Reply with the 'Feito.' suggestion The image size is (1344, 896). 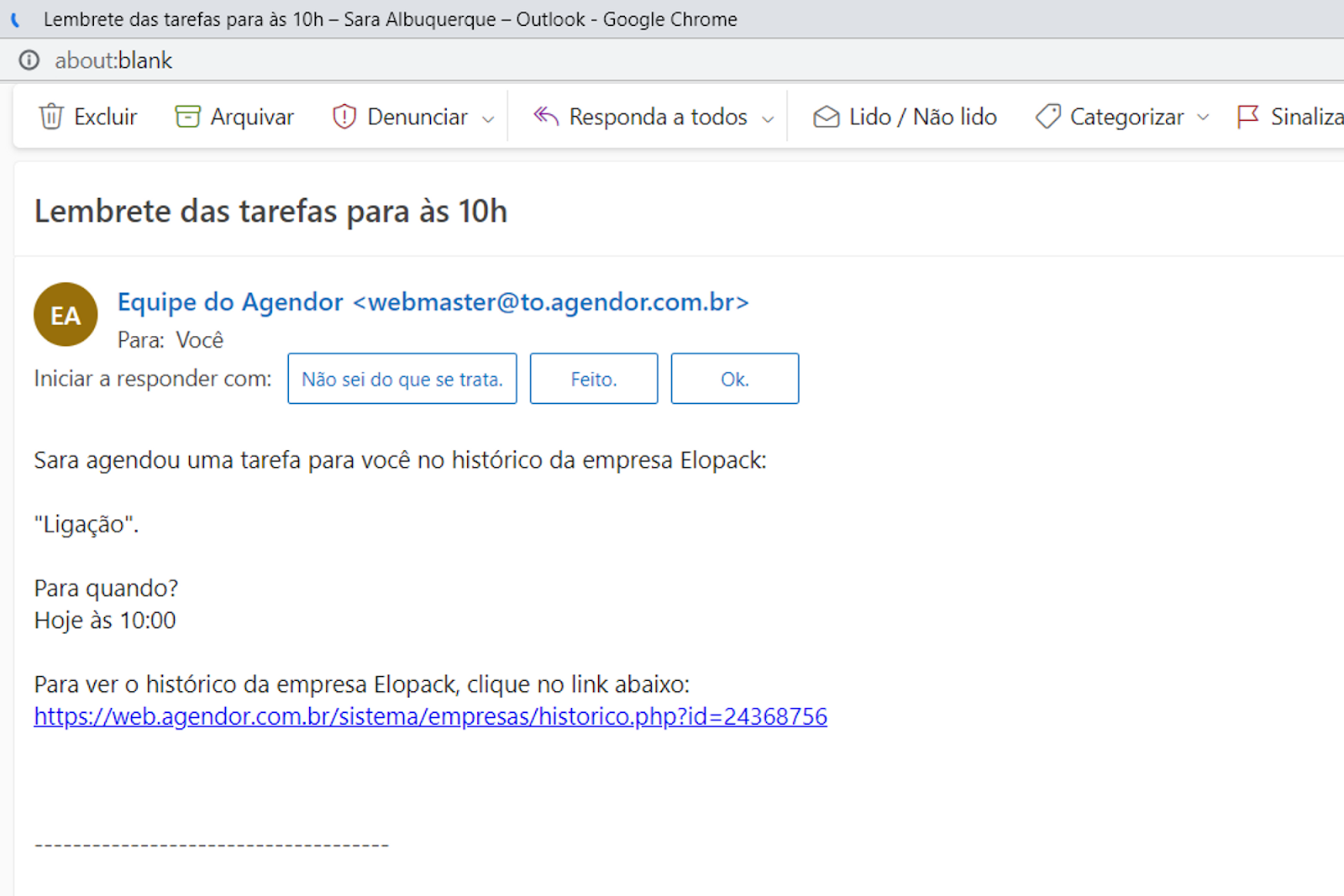[x=594, y=379]
